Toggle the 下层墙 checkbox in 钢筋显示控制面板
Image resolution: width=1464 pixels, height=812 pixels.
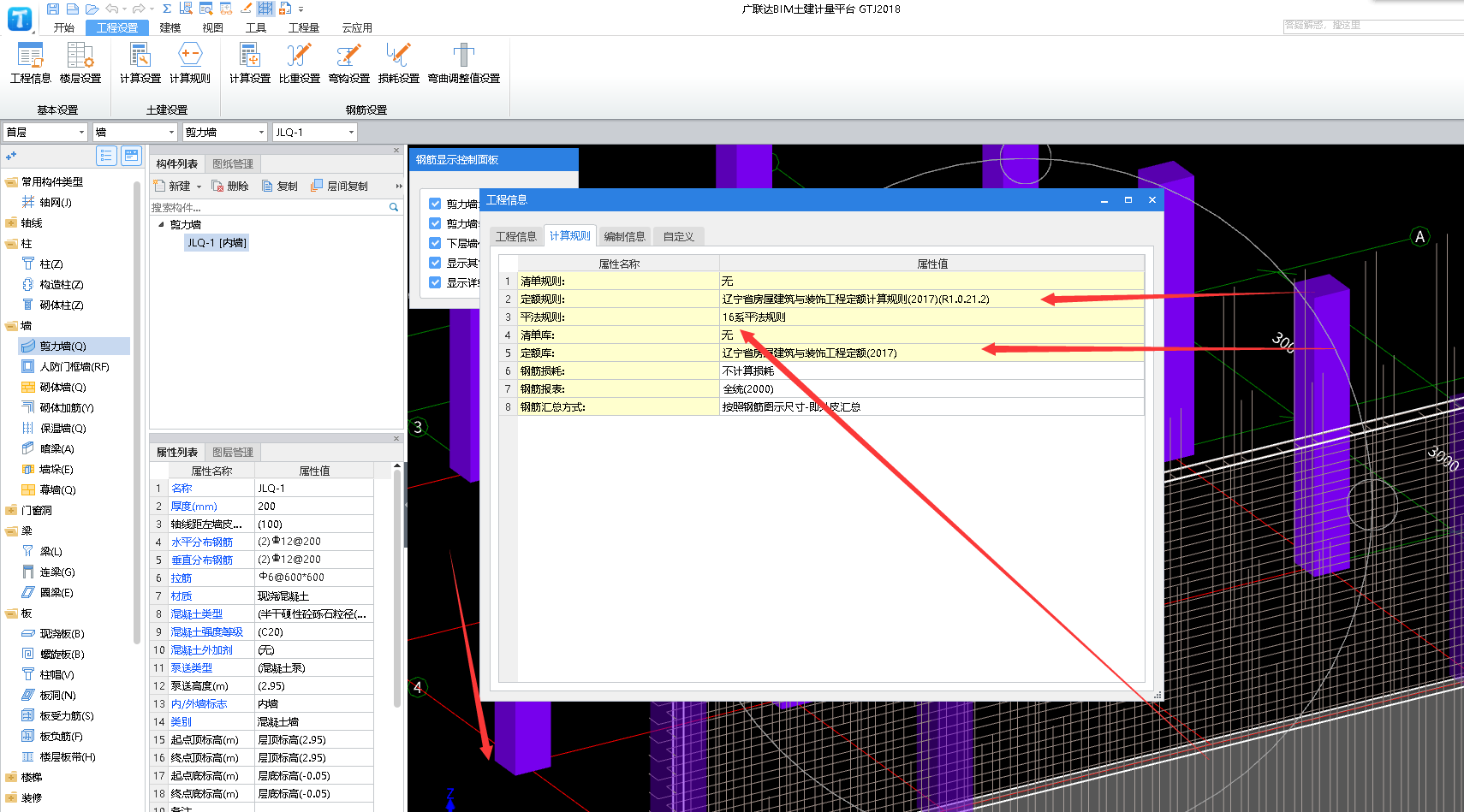tap(435, 243)
